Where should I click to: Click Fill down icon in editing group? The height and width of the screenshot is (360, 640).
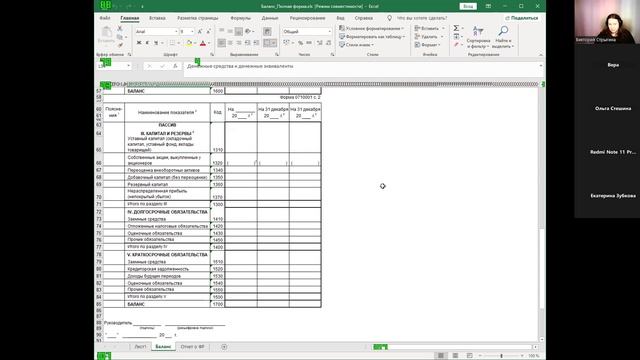[x=456, y=36]
